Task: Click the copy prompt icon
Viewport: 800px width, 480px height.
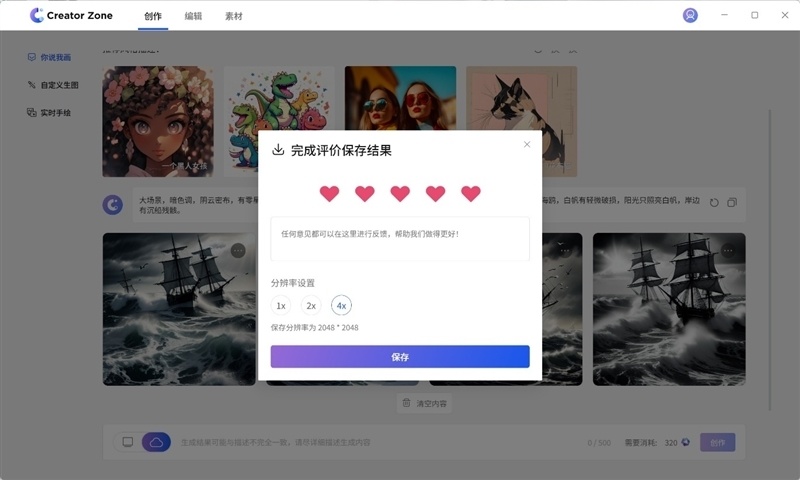Action: click(x=732, y=203)
